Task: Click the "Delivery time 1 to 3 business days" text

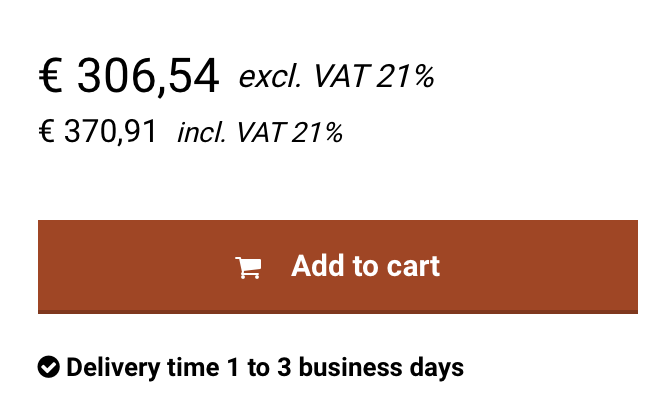Action: tap(265, 367)
